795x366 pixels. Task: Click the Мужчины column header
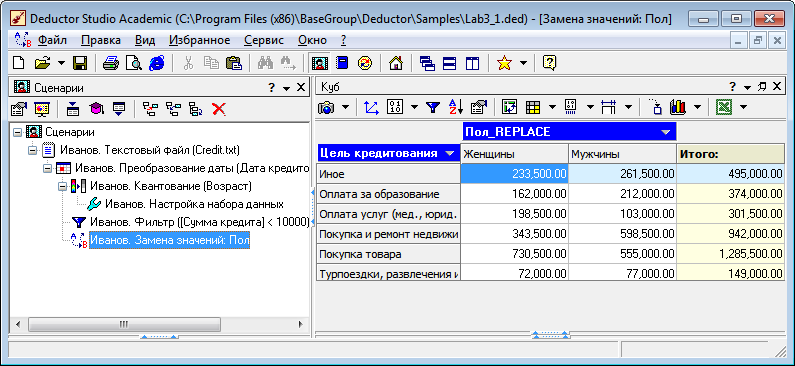point(622,154)
